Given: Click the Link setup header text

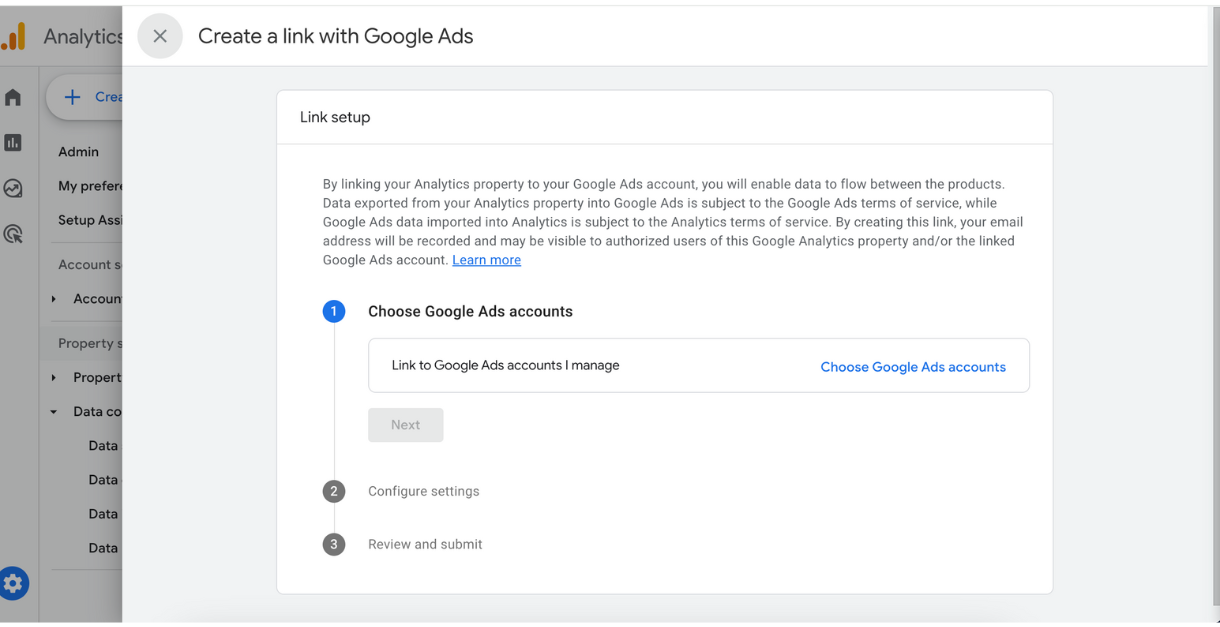Looking at the screenshot, I should [335, 117].
